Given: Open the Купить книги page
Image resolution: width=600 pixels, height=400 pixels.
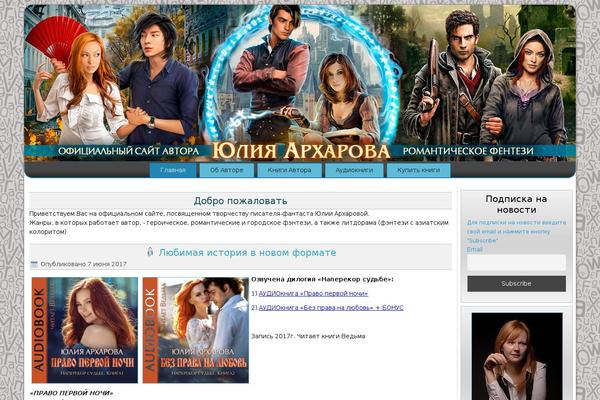Looking at the screenshot, I should pos(418,170).
